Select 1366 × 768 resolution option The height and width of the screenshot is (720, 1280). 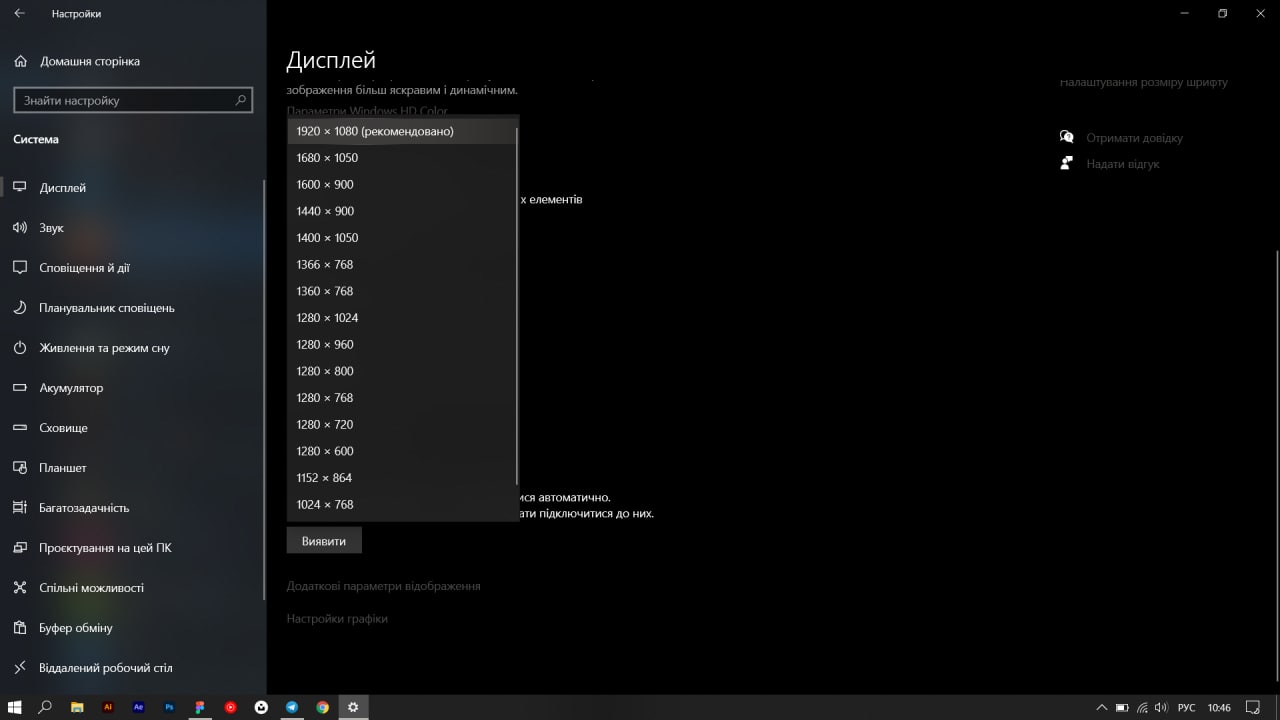tap(401, 264)
